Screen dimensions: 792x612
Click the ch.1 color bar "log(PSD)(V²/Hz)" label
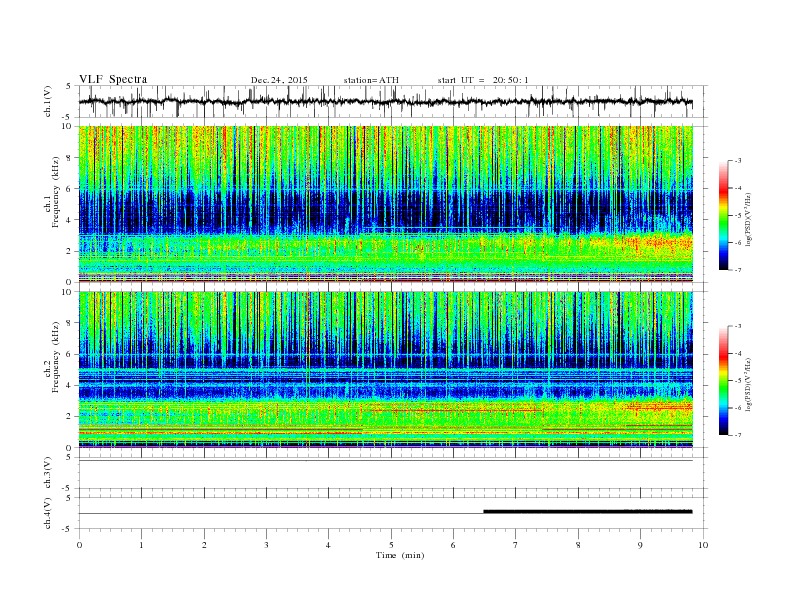pyautogui.click(x=749, y=219)
